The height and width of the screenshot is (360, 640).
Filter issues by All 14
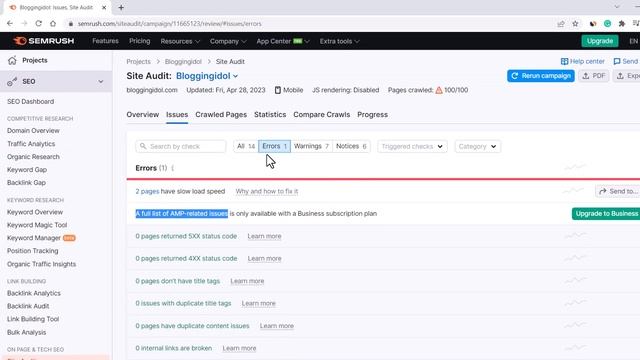pyautogui.click(x=246, y=146)
